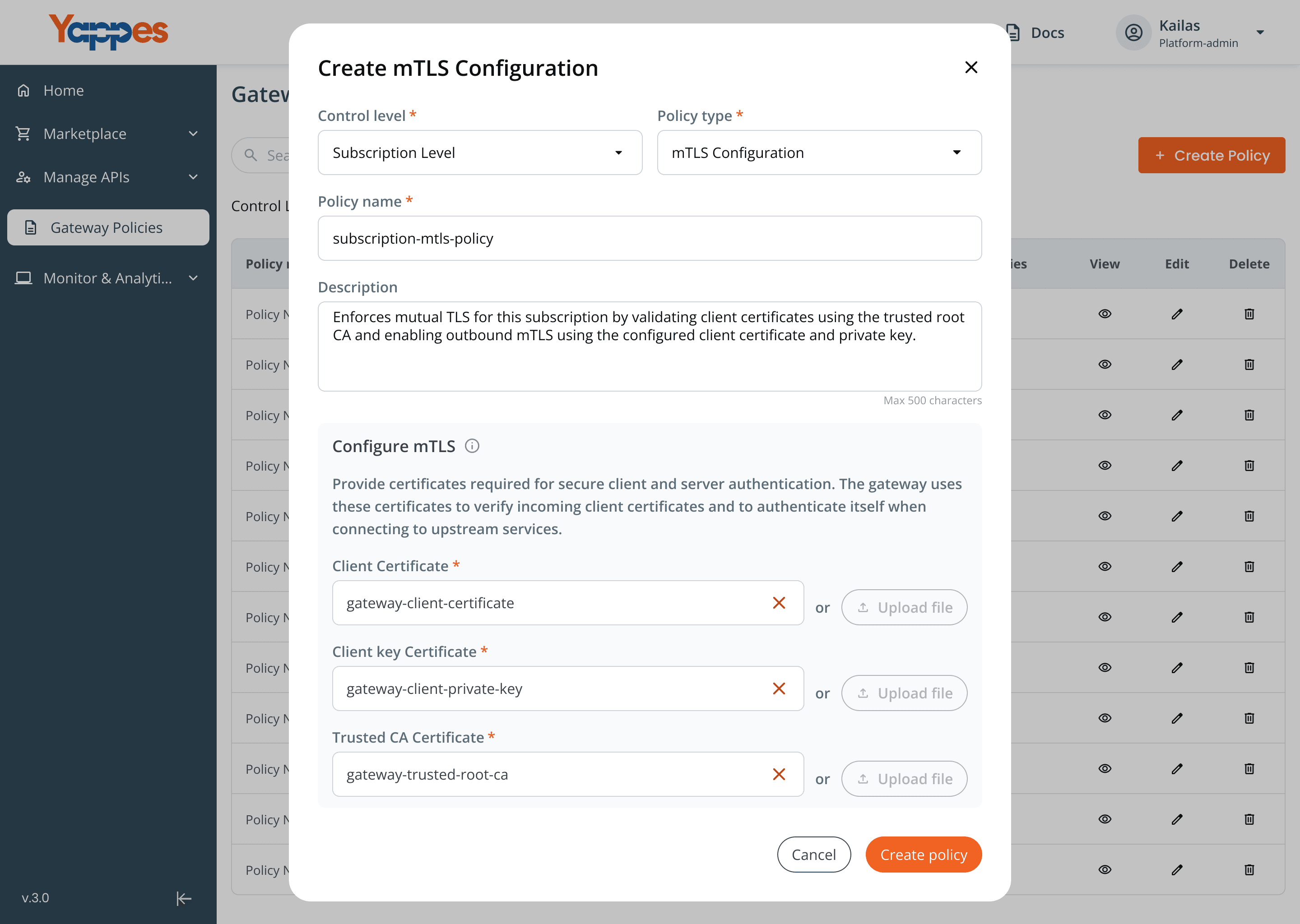View the last policy row
Screen dimensions: 1300x924
(x=1105, y=869)
